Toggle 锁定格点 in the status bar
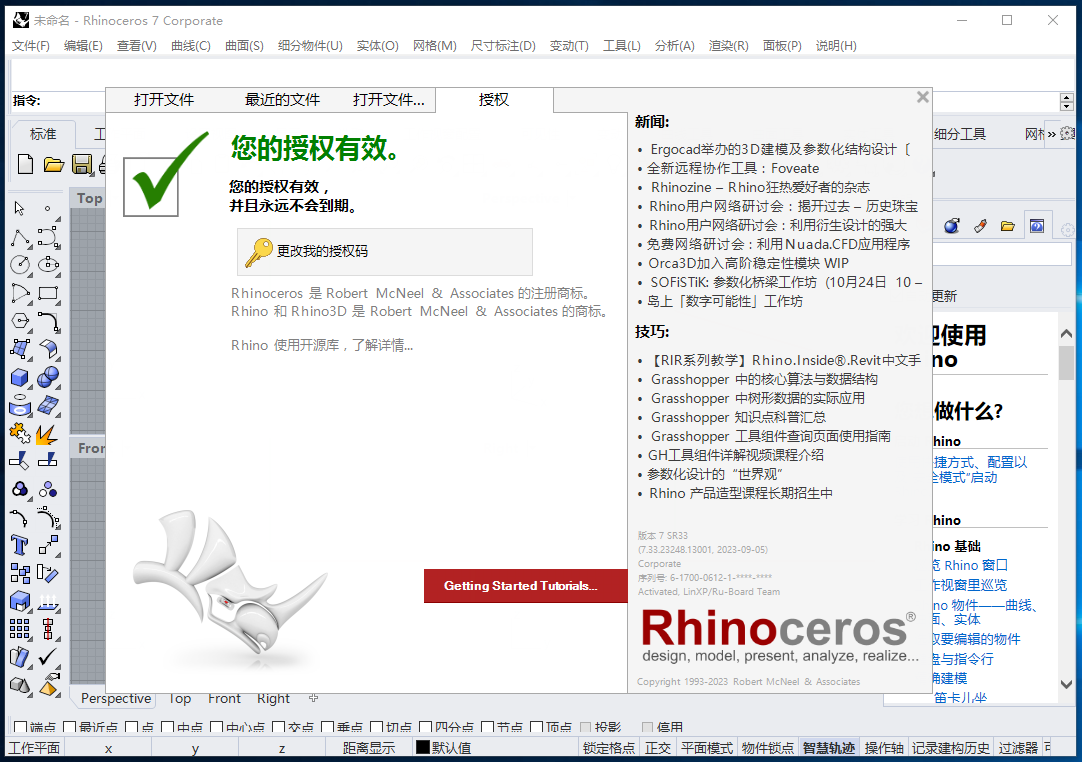1082x762 pixels. 609,748
